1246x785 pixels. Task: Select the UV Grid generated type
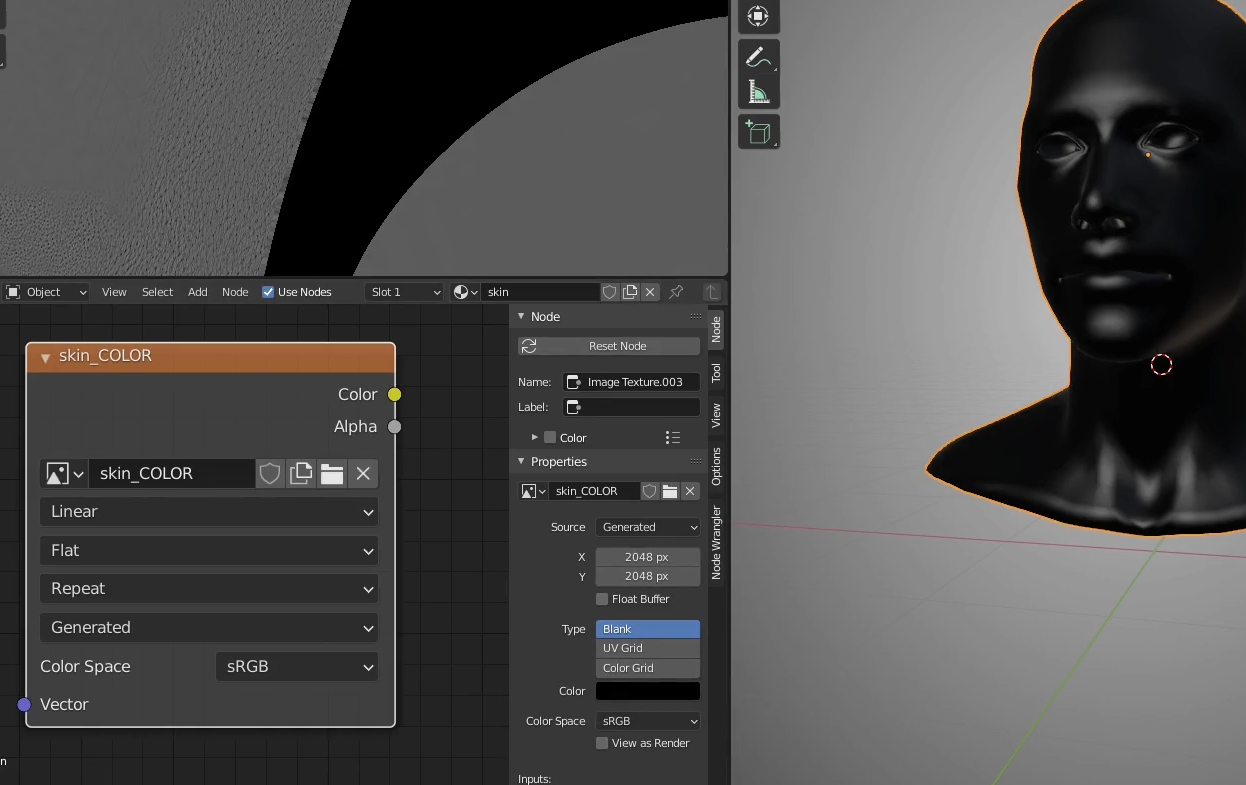tap(648, 648)
